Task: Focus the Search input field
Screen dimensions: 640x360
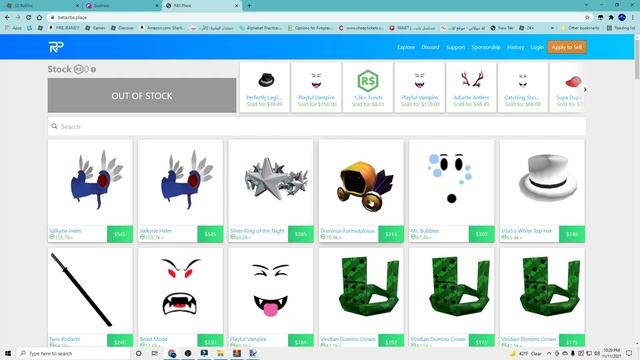Action: (317, 127)
